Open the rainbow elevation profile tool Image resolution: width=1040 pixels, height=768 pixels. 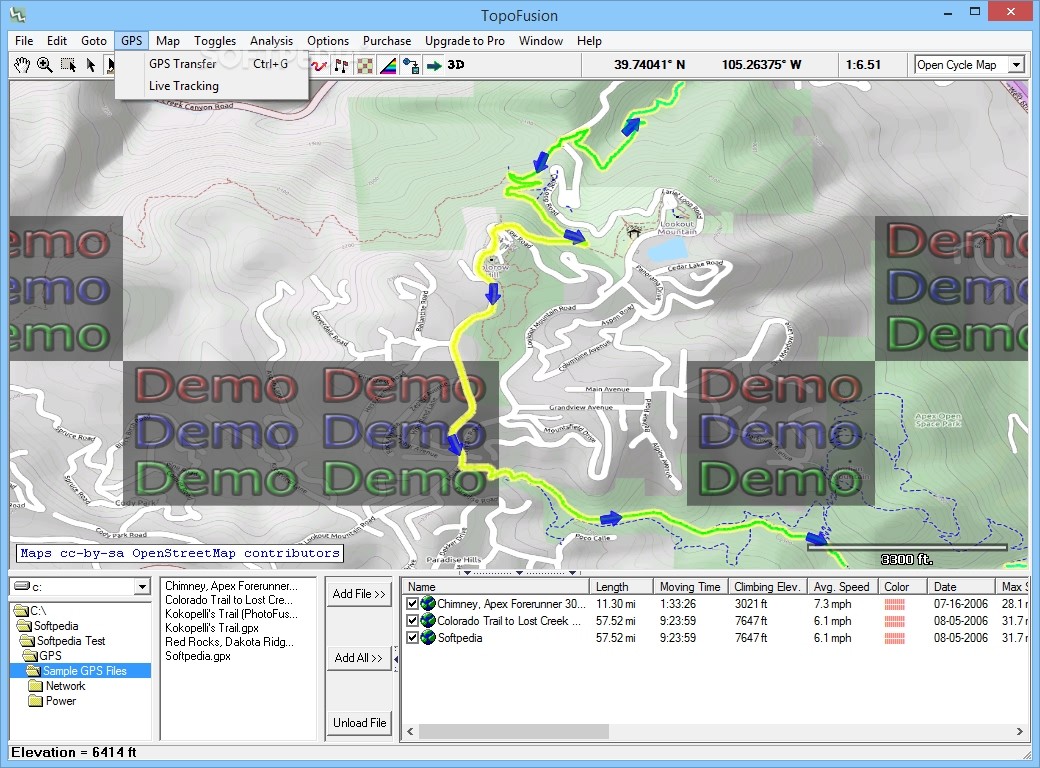click(388, 65)
